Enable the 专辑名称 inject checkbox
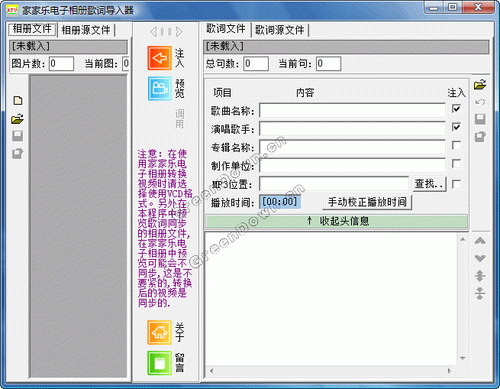The width and height of the screenshot is (500, 389). tap(456, 145)
